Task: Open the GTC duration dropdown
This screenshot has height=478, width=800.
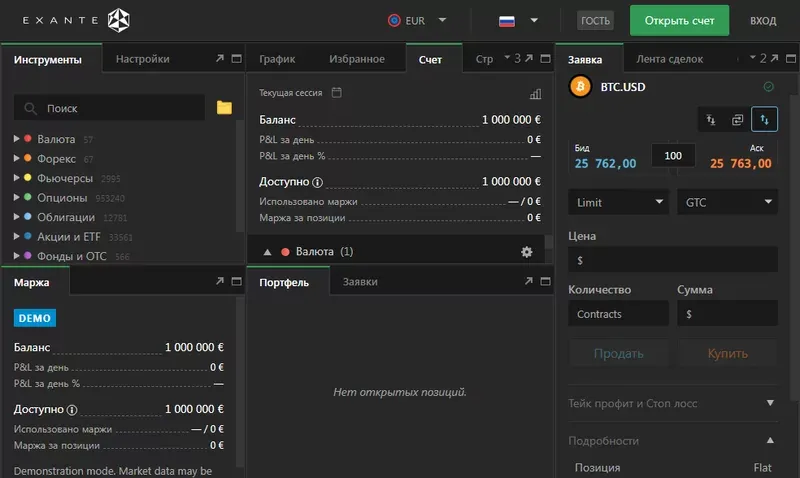Action: click(728, 202)
